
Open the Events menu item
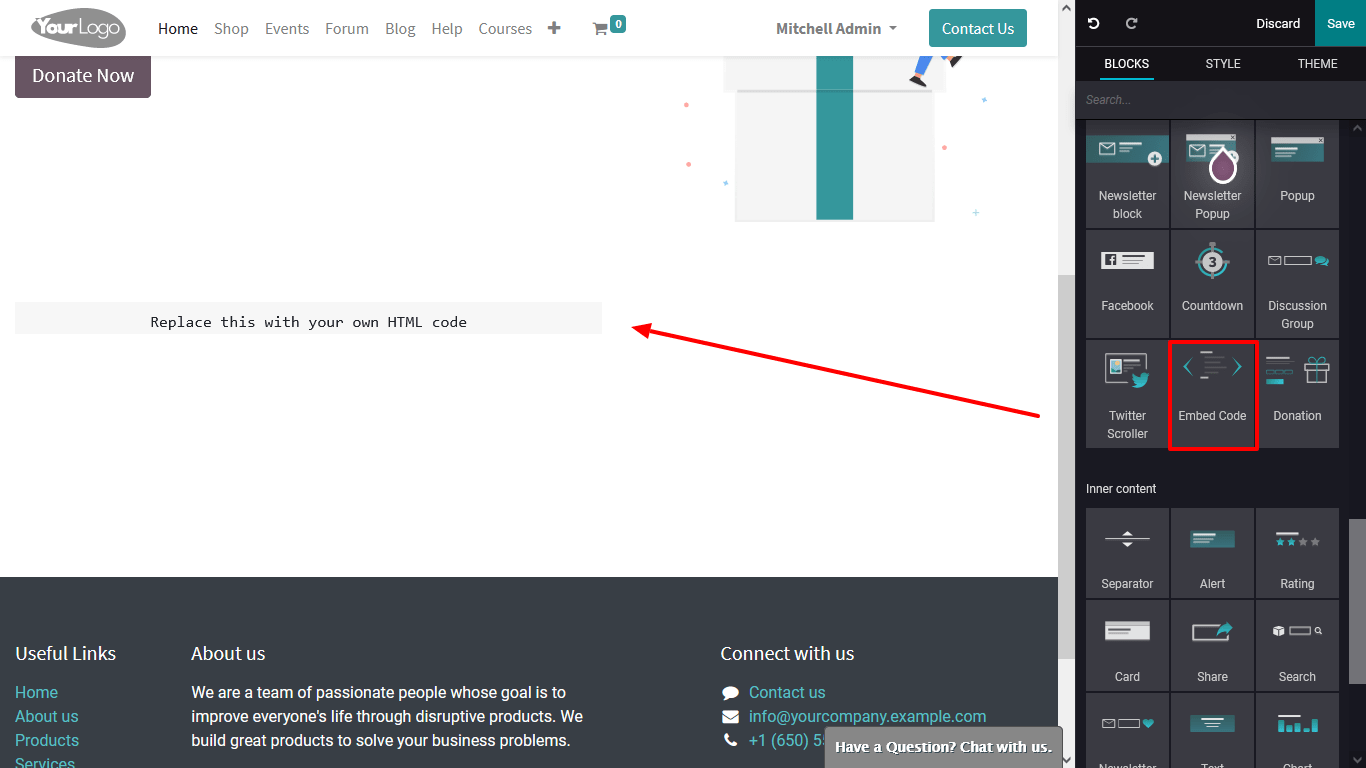point(287,28)
